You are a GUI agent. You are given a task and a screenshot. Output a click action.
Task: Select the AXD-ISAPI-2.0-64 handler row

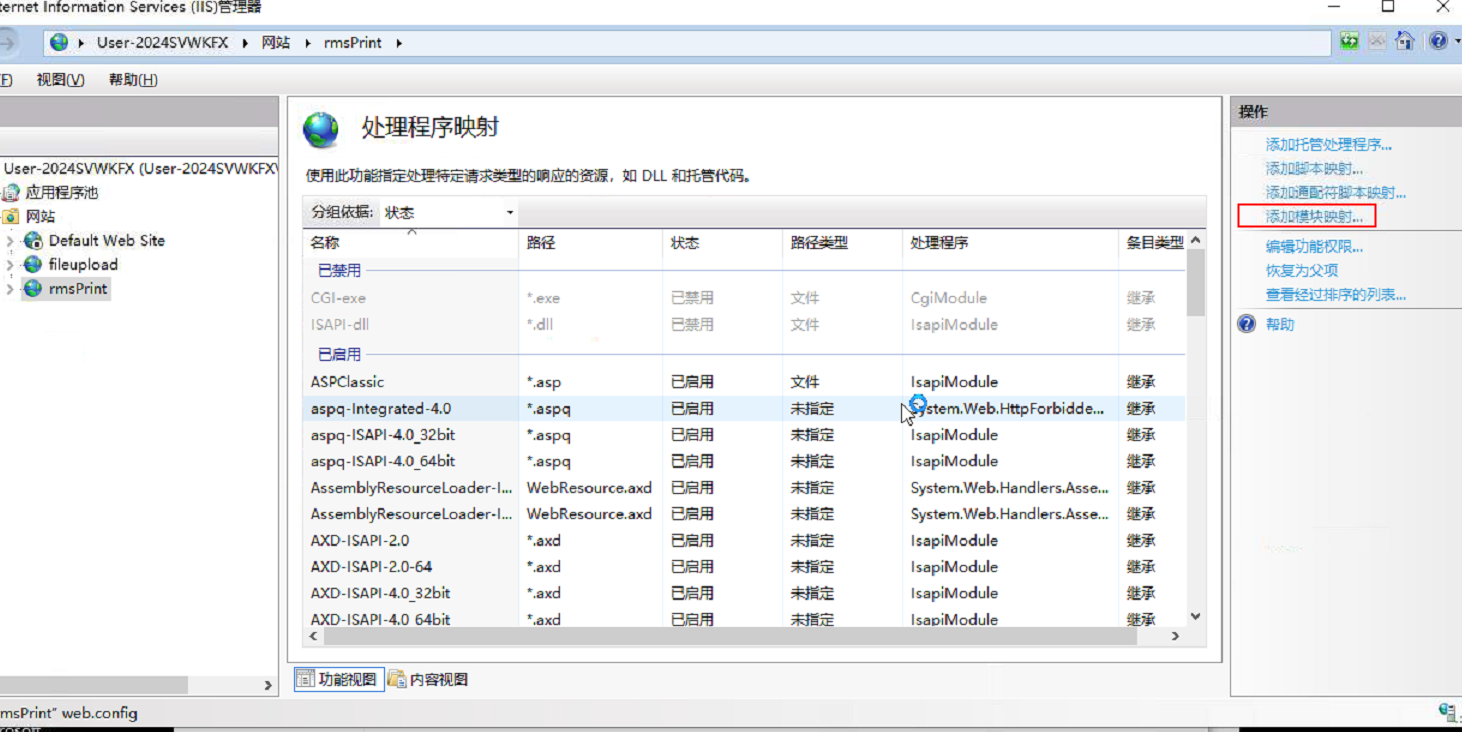click(x=744, y=567)
